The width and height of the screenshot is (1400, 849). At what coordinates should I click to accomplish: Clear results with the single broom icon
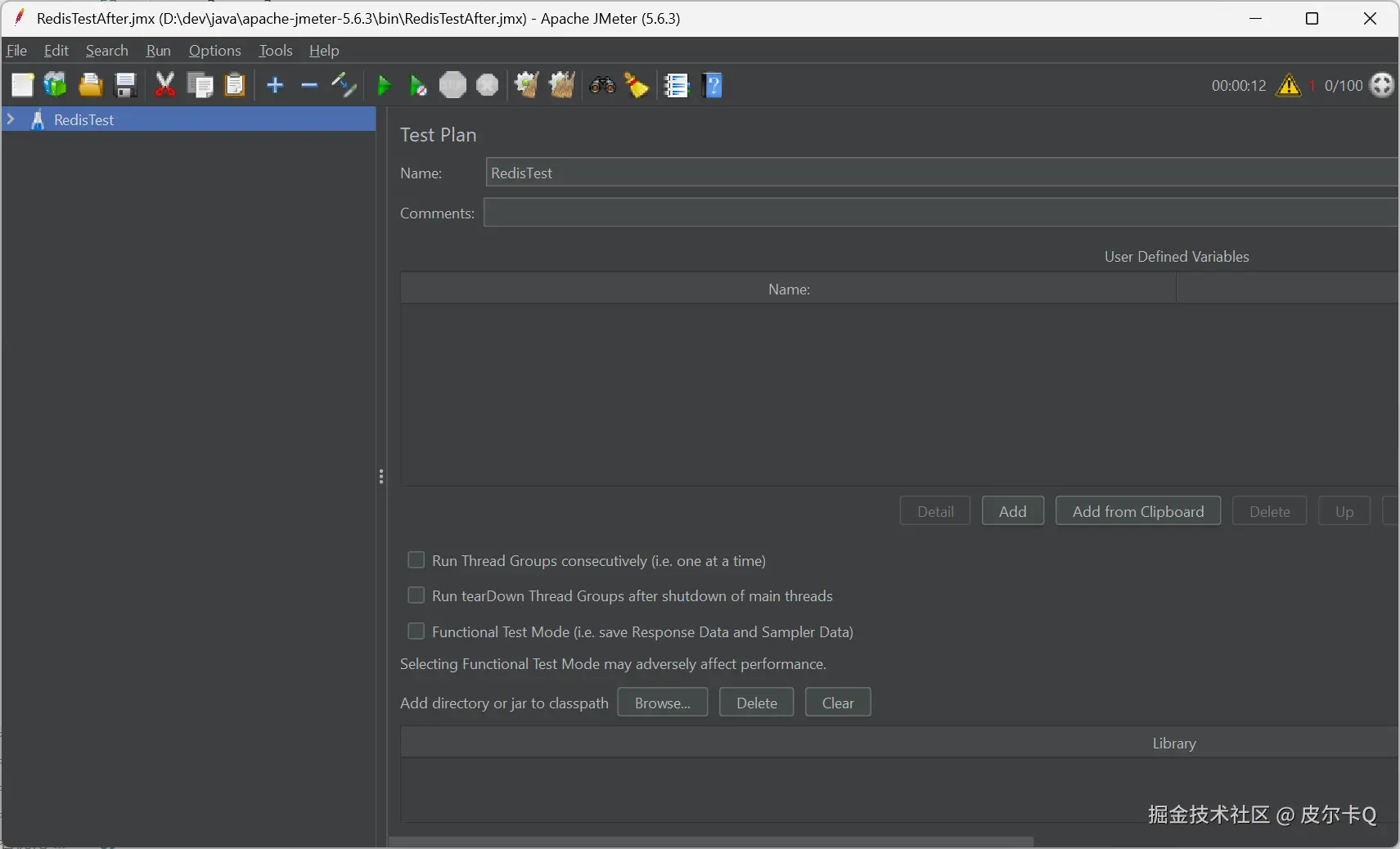pos(526,85)
